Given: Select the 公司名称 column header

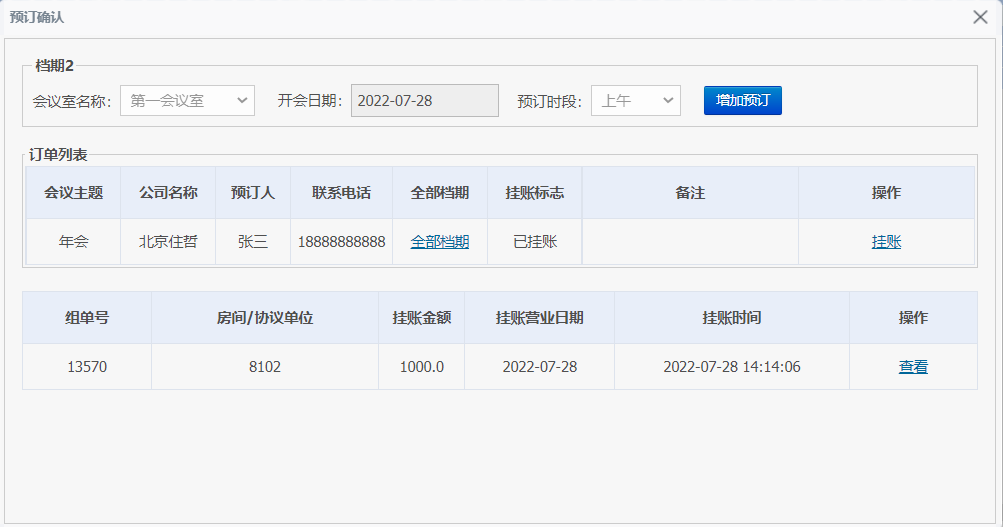Looking at the screenshot, I should click(x=168, y=193).
